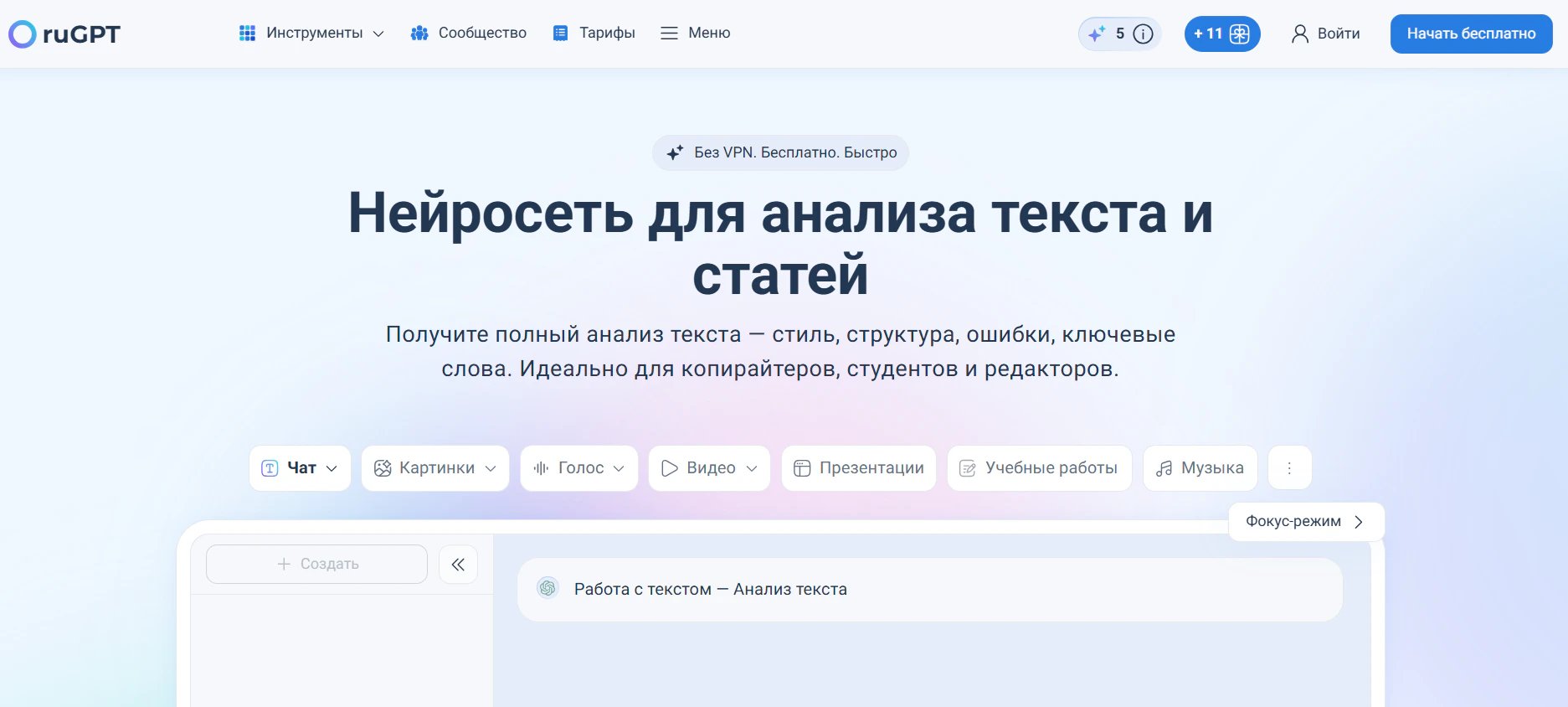This screenshot has height=707, width=1568.
Task: Click the + Создать button
Action: point(316,565)
